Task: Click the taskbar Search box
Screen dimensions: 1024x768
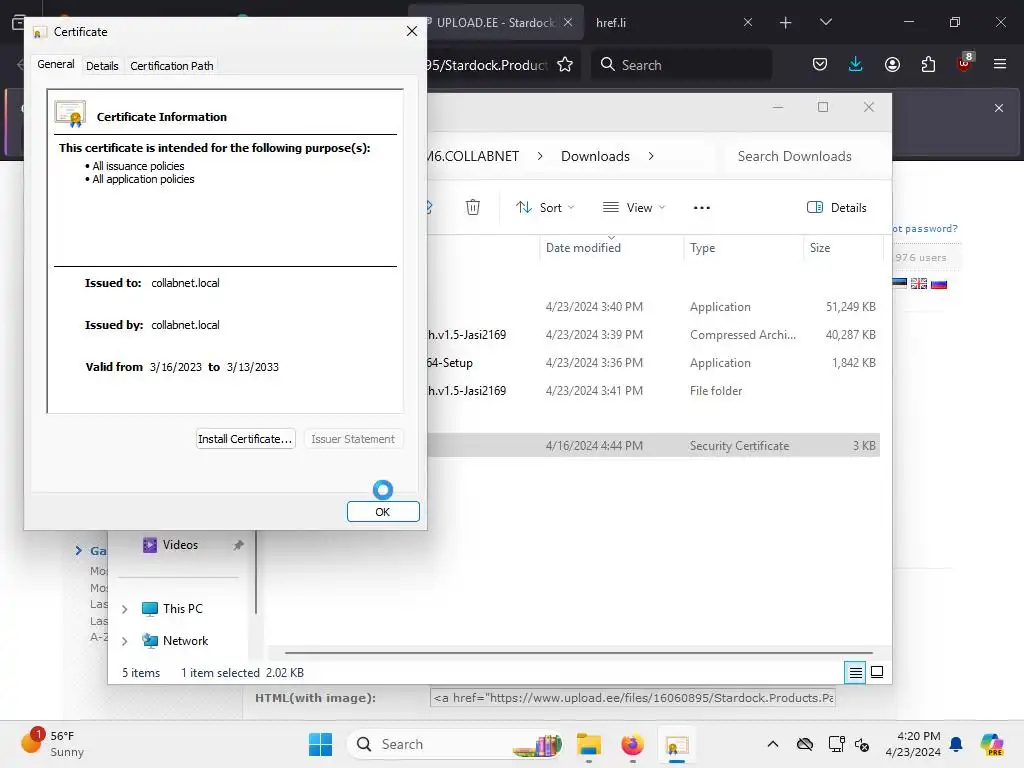Action: (x=457, y=744)
